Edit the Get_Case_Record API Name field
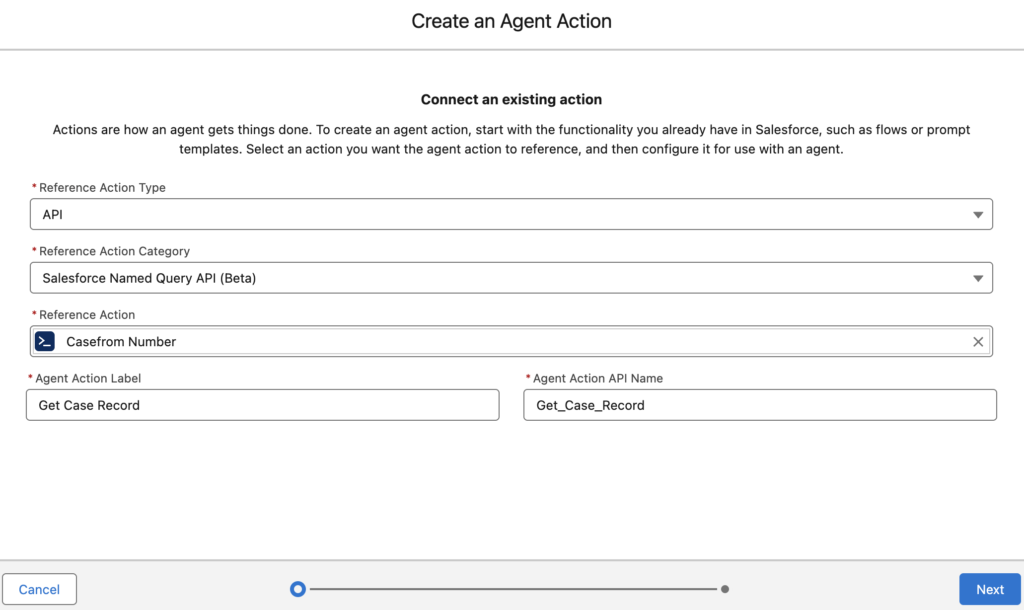The width and height of the screenshot is (1024, 610). (x=760, y=404)
